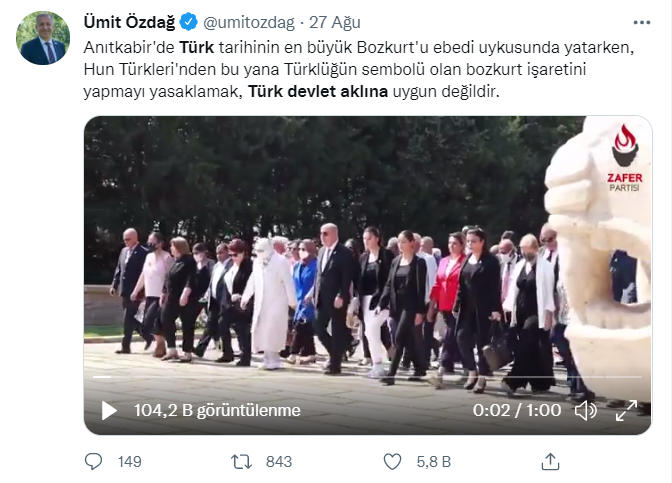Like the tweet with the heart icon

click(392, 462)
